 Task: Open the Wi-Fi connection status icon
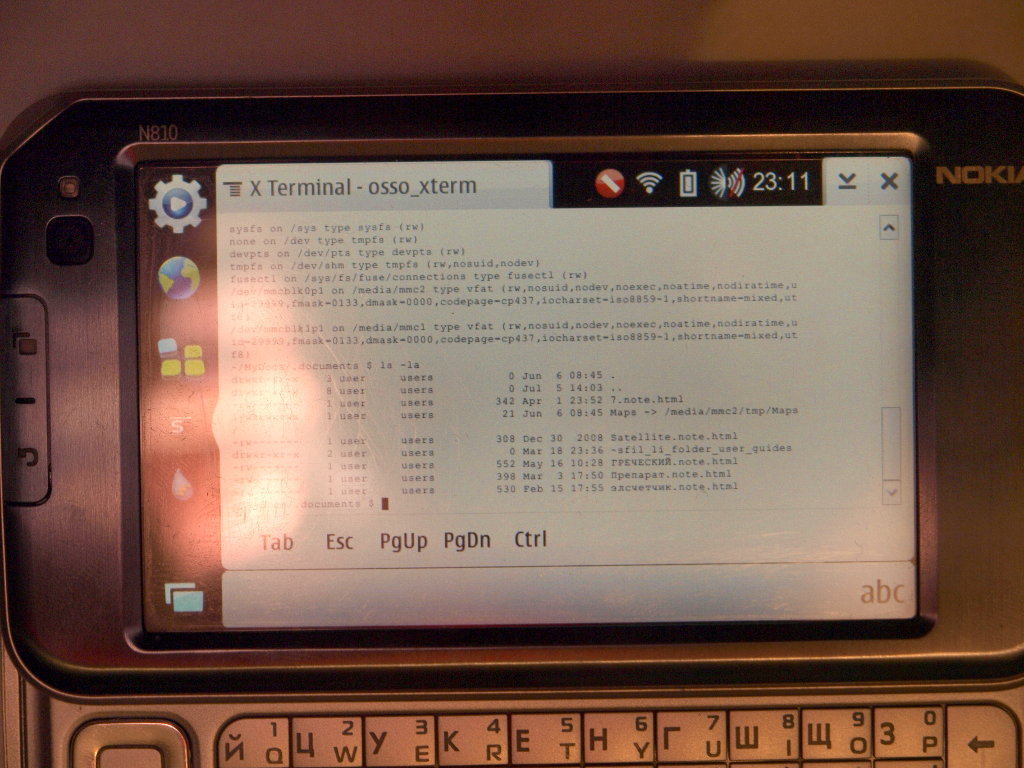(650, 182)
